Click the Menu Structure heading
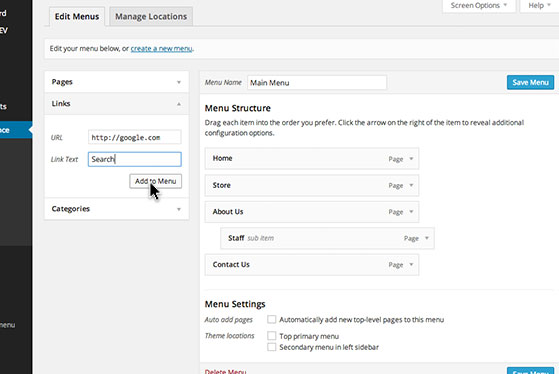The width and height of the screenshot is (559, 374). click(x=237, y=108)
